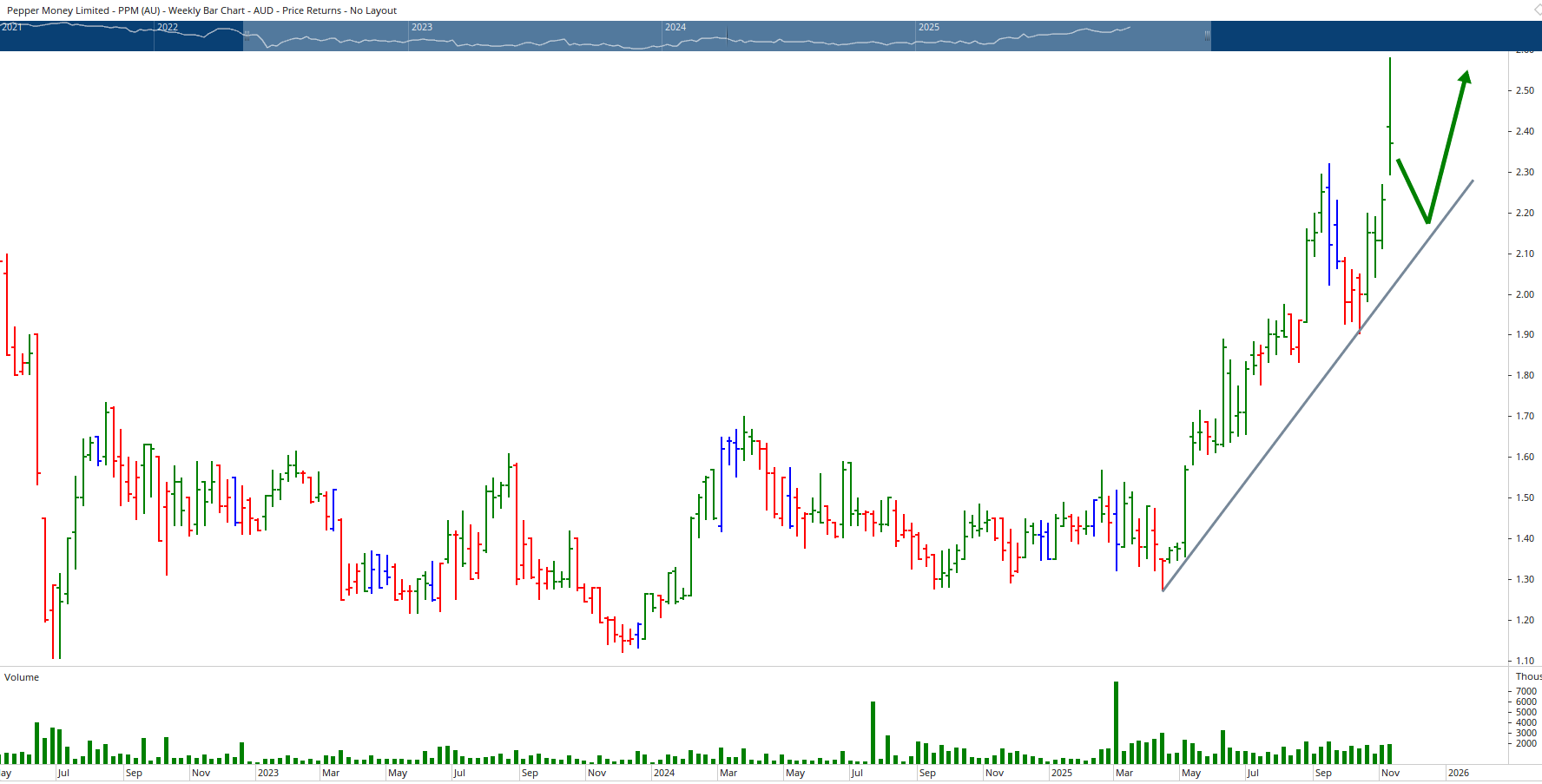This screenshot has height=784, width=1542.
Task: Click the tallest green volume spike near Mar 2025
Action: coord(1117,721)
